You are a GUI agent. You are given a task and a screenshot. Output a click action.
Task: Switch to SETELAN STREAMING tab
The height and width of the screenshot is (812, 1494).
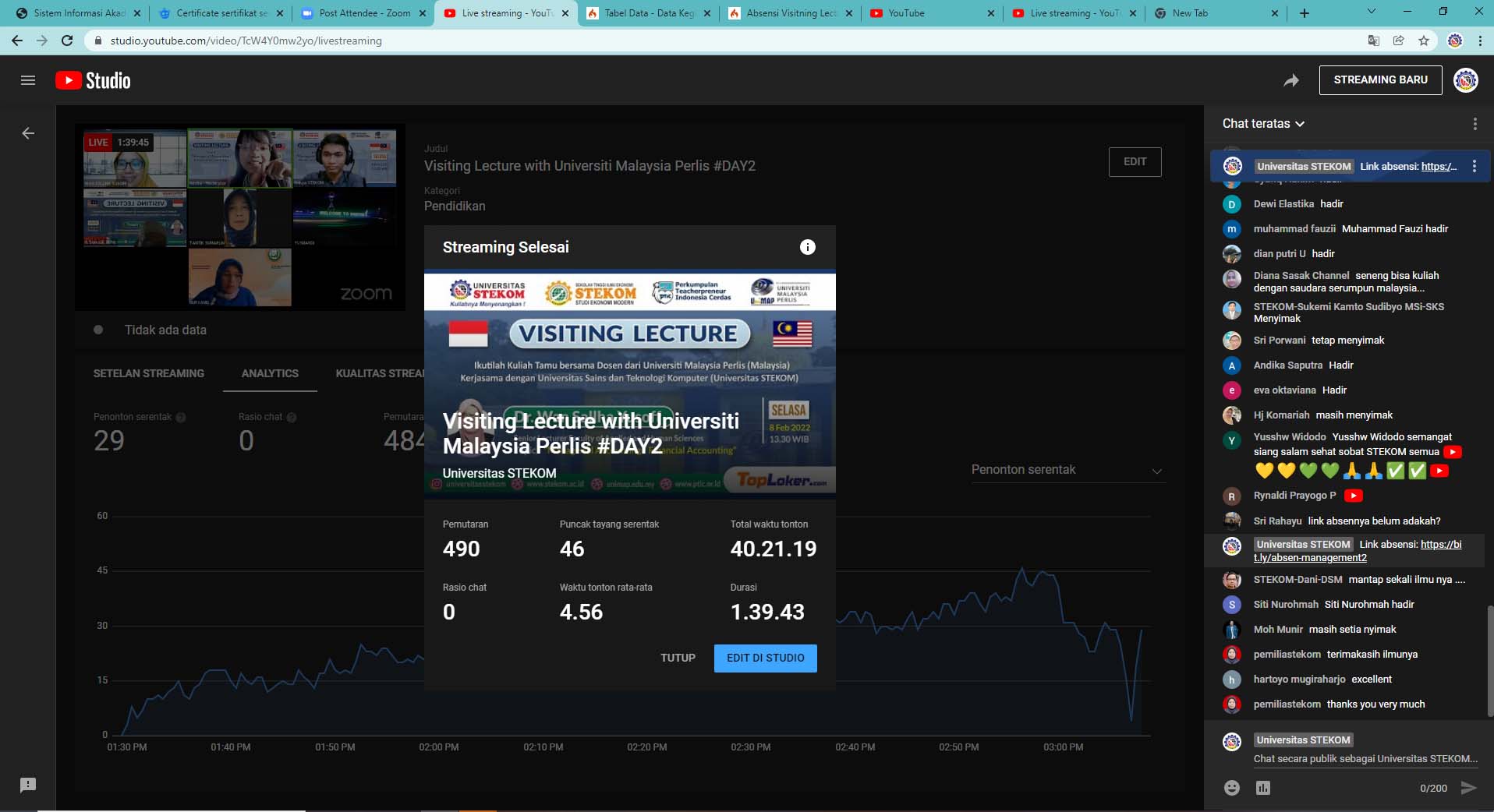149,373
